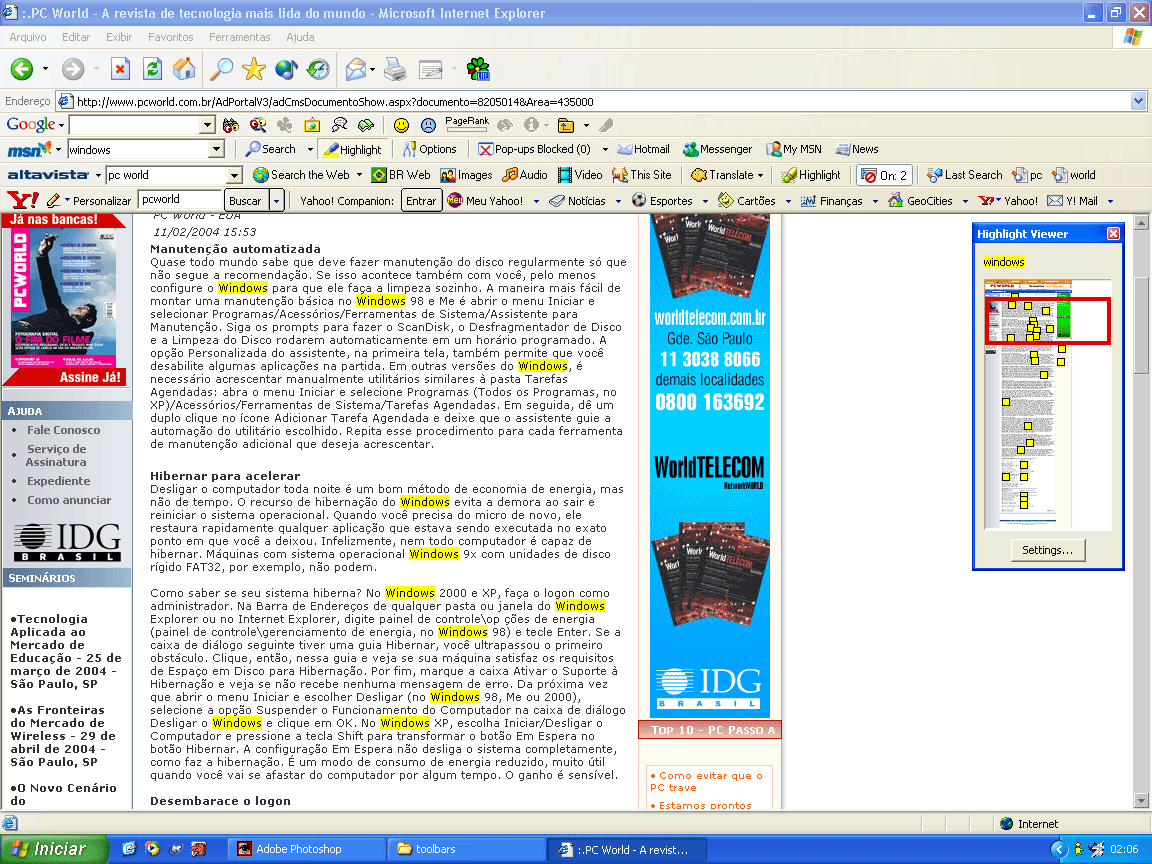Expand AltaVista Translate dropdown arrow
Image resolution: width=1152 pixels, height=864 pixels.
(760, 175)
